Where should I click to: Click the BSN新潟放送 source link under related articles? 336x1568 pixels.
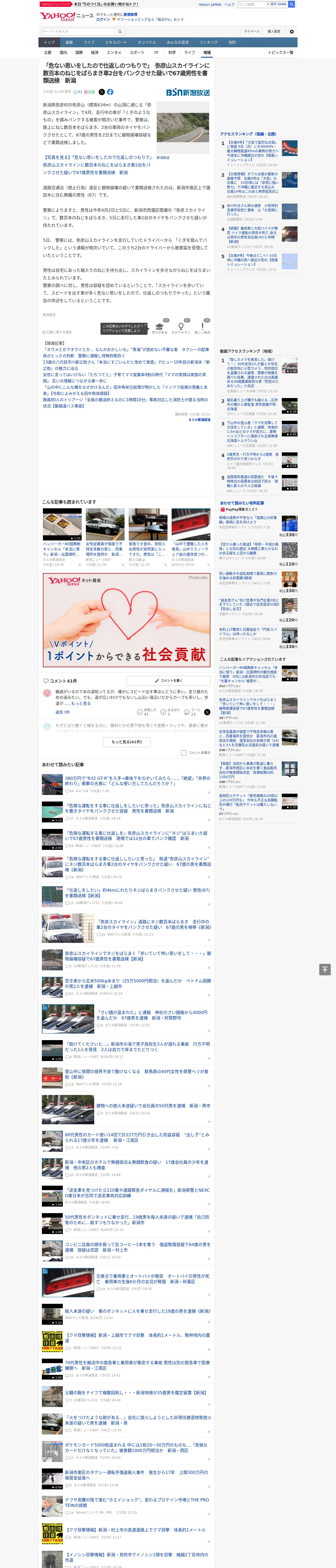199,419
